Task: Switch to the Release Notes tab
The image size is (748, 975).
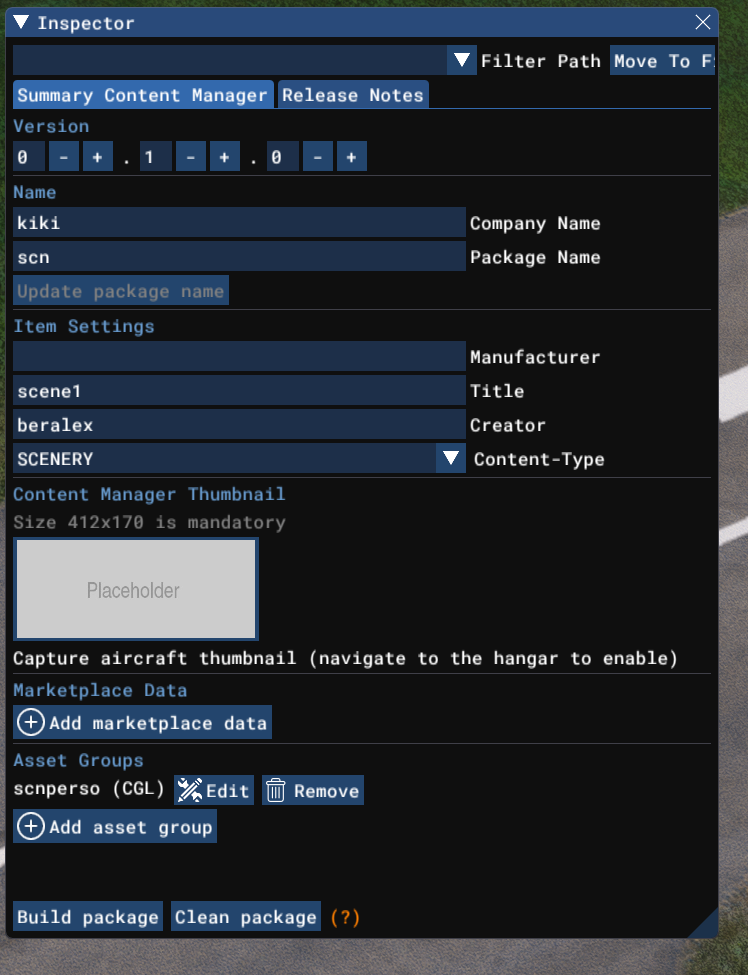Action: click(352, 95)
